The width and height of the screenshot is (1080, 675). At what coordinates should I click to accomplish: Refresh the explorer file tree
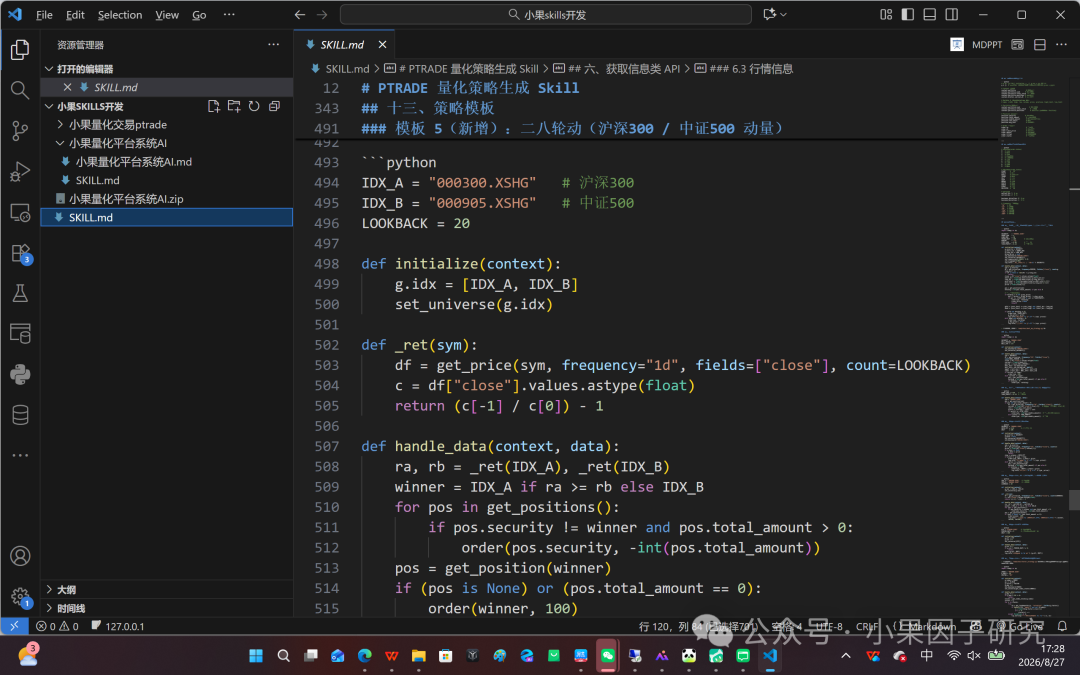pyautogui.click(x=254, y=106)
